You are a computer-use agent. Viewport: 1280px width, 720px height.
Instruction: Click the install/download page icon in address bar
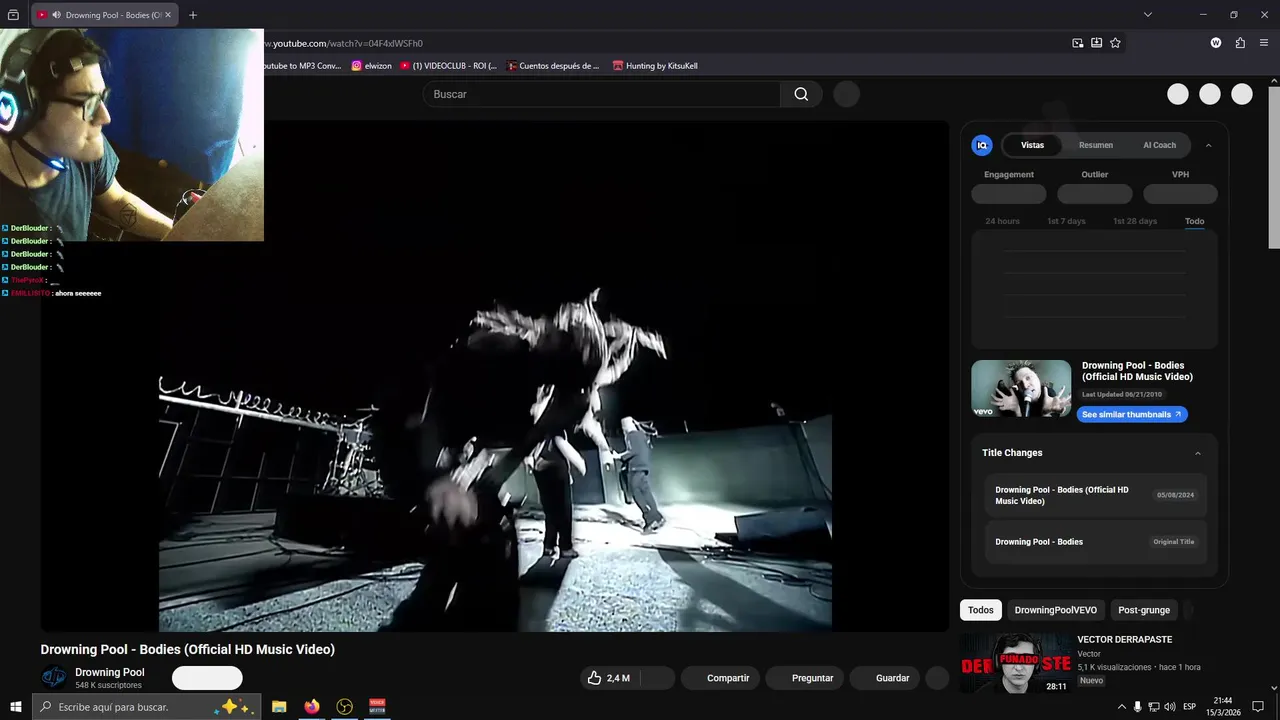point(1096,43)
